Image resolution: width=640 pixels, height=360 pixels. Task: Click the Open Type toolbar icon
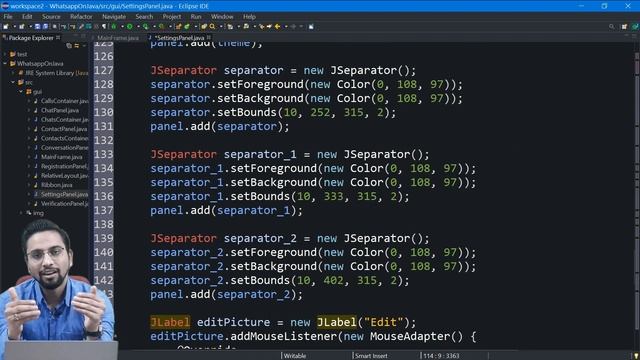[x=204, y=27]
